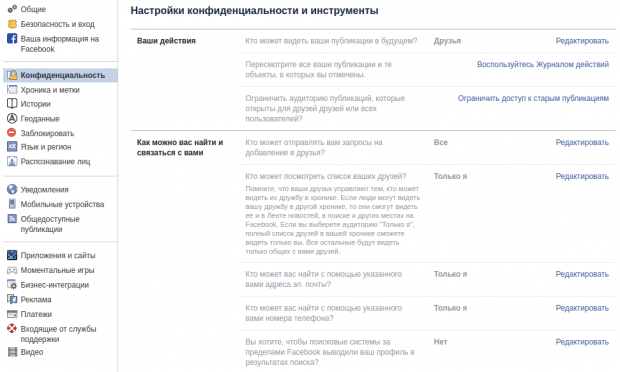Click Редактировать for search engine profile setting

pos(582,342)
